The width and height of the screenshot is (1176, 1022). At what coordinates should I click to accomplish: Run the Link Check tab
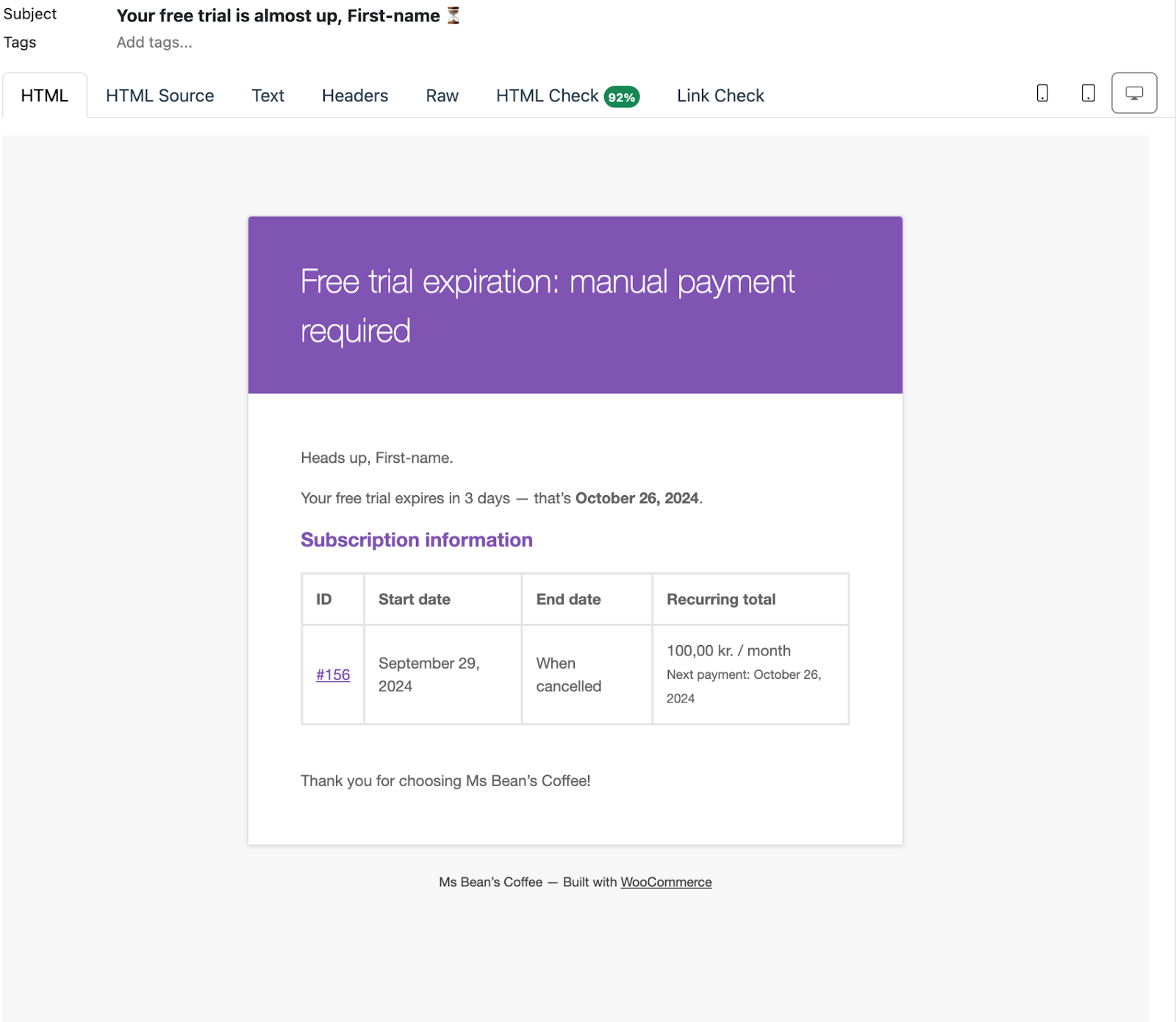click(x=720, y=95)
